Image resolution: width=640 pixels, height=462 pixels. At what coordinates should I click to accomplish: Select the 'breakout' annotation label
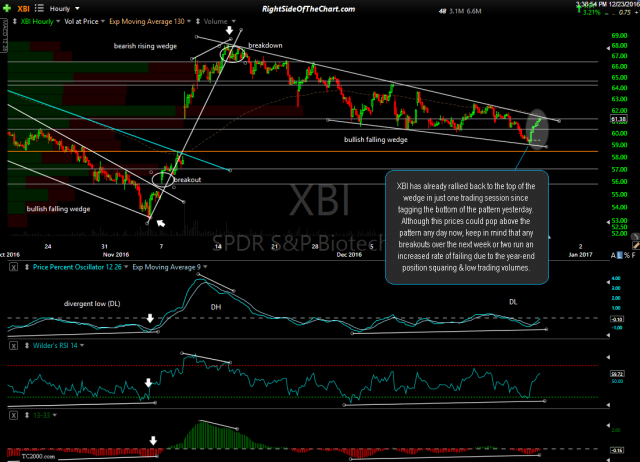pos(188,180)
